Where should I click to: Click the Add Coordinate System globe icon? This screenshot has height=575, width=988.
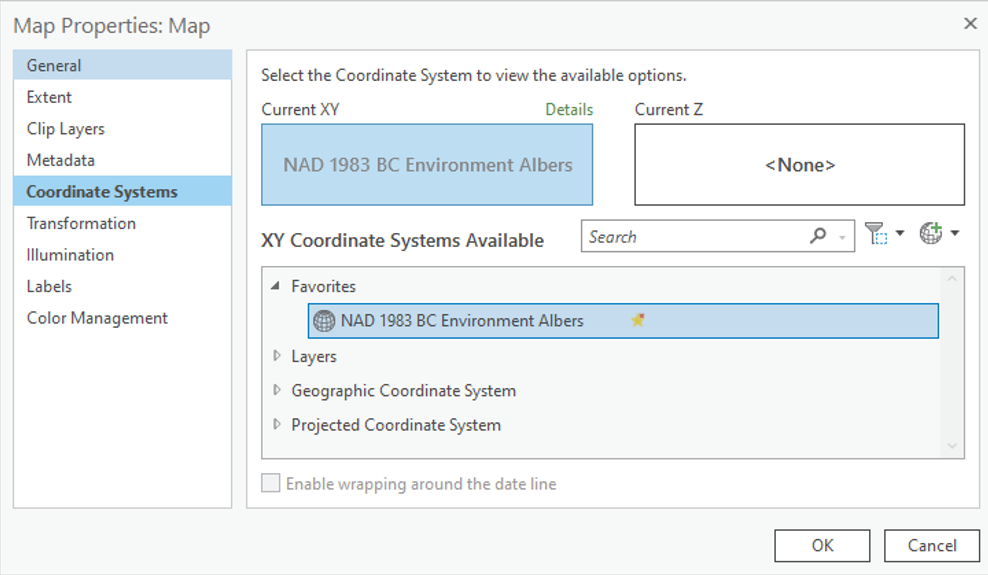[x=931, y=234]
